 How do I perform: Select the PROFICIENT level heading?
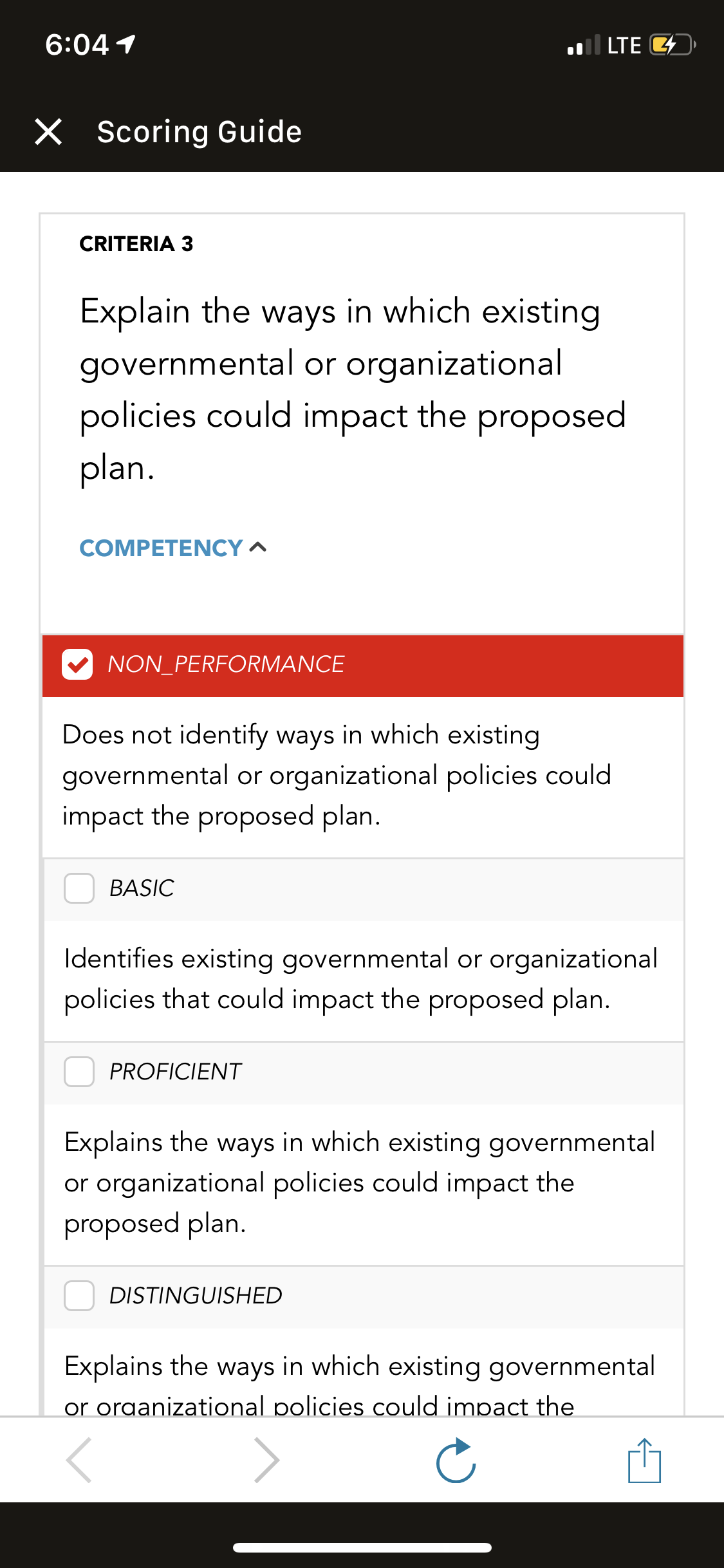click(x=175, y=1072)
